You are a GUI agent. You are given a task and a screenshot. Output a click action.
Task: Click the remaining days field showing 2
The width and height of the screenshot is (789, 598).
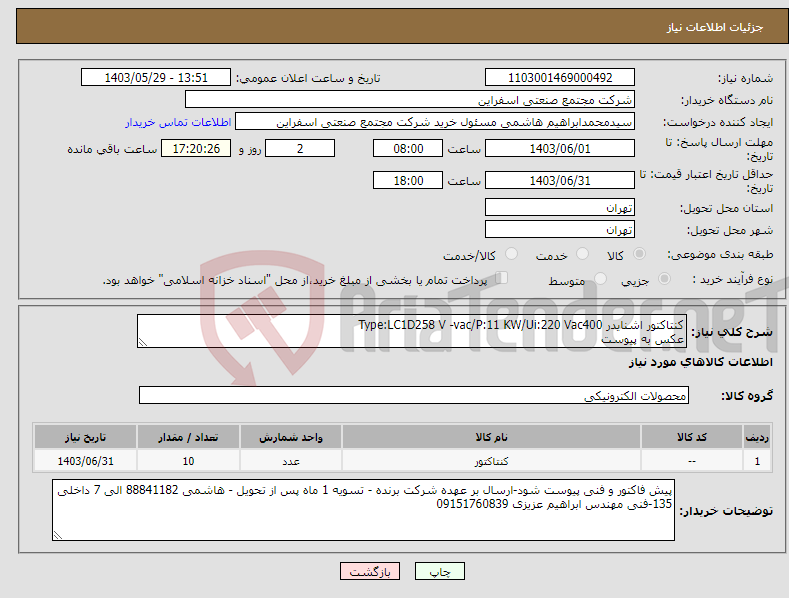(x=300, y=148)
